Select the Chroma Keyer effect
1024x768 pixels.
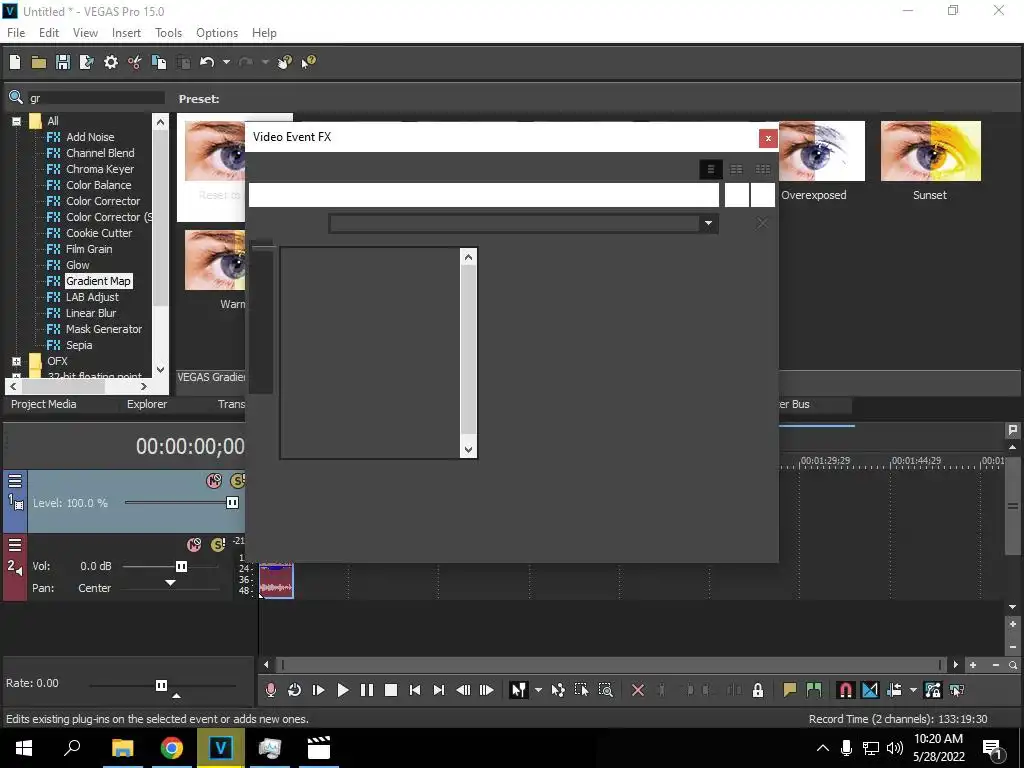[100, 169]
